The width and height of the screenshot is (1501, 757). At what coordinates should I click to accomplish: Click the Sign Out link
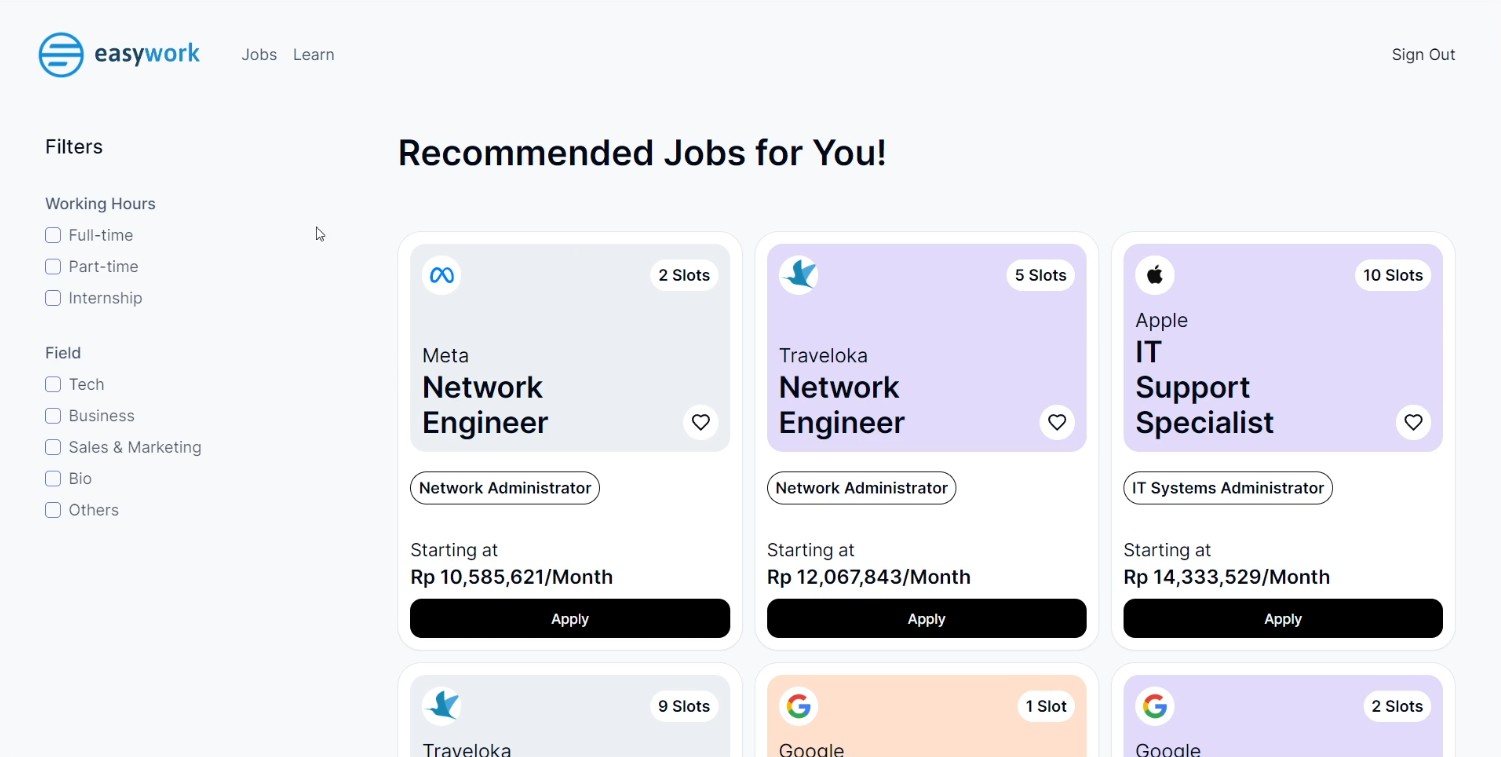click(x=1423, y=55)
